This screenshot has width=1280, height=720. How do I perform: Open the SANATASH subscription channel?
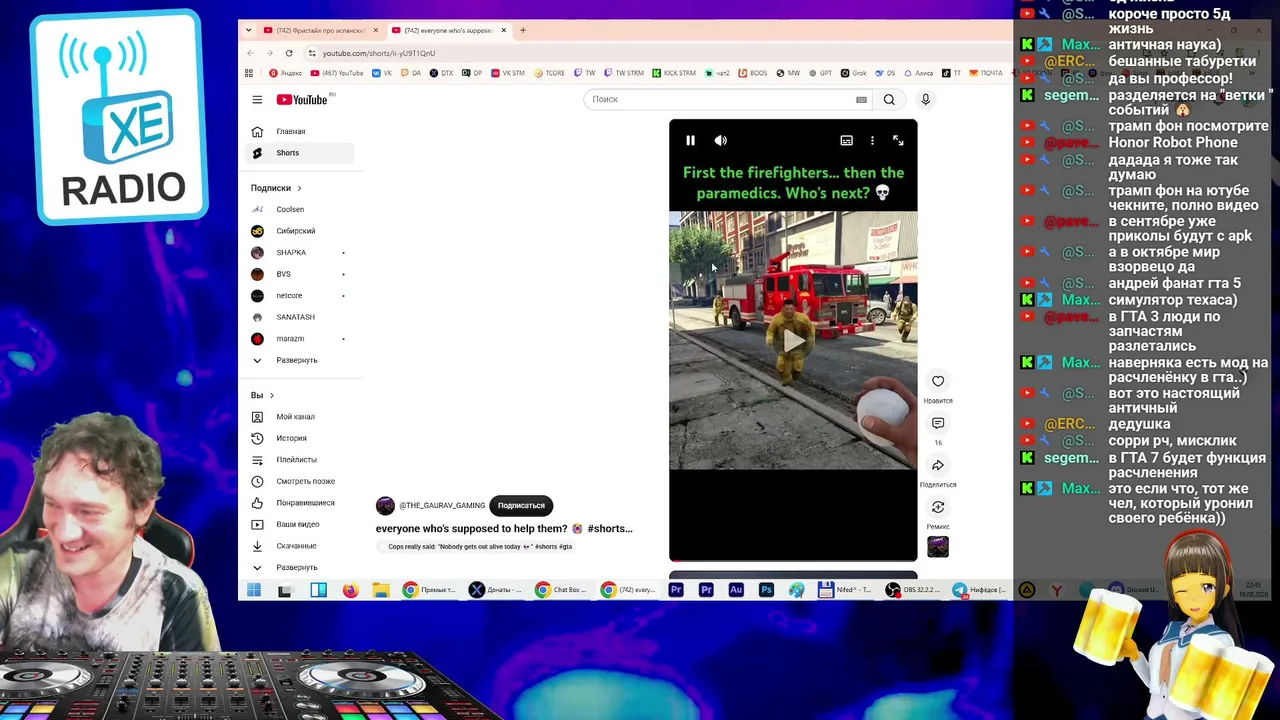[x=301, y=317]
